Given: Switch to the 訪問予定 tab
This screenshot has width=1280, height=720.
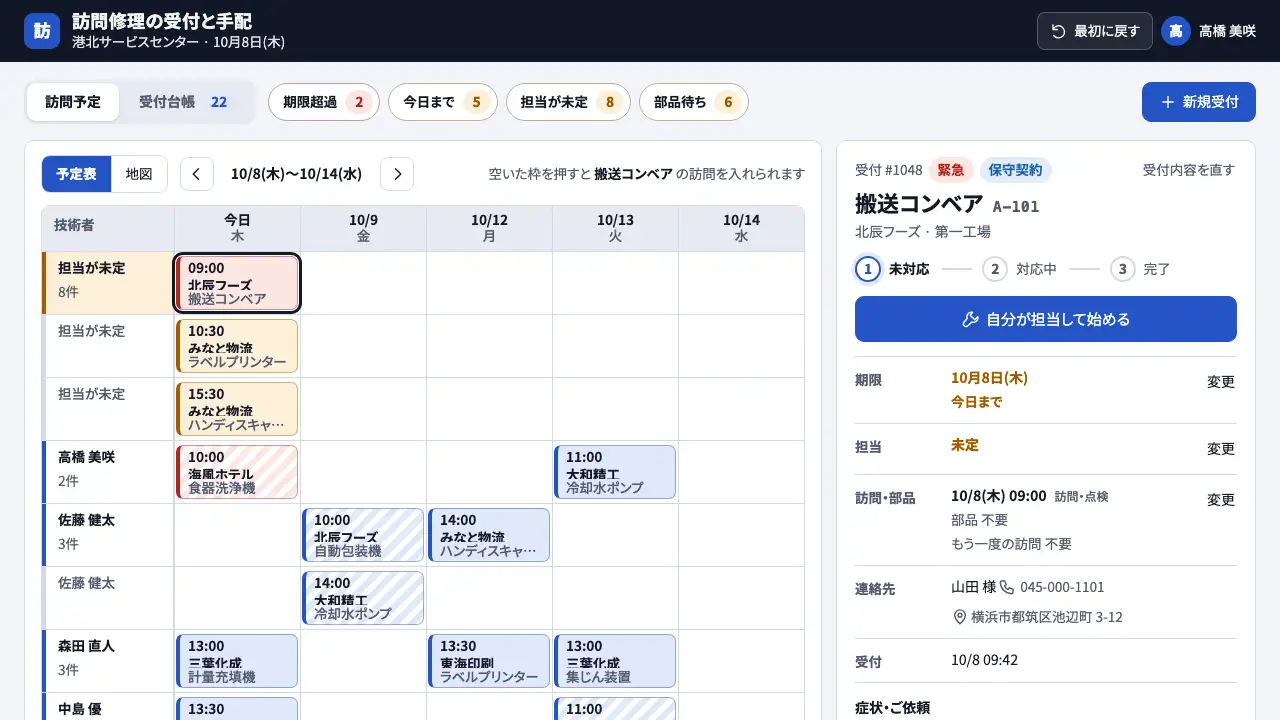Looking at the screenshot, I should (73, 102).
